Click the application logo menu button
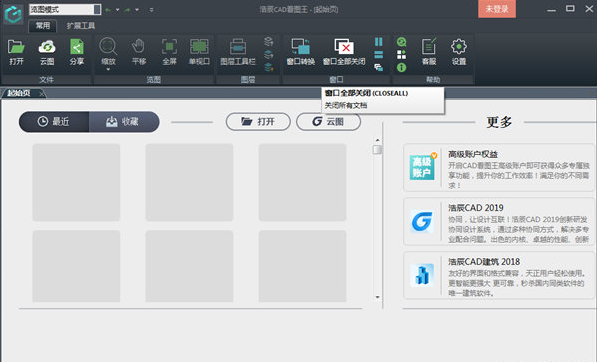 13,14
